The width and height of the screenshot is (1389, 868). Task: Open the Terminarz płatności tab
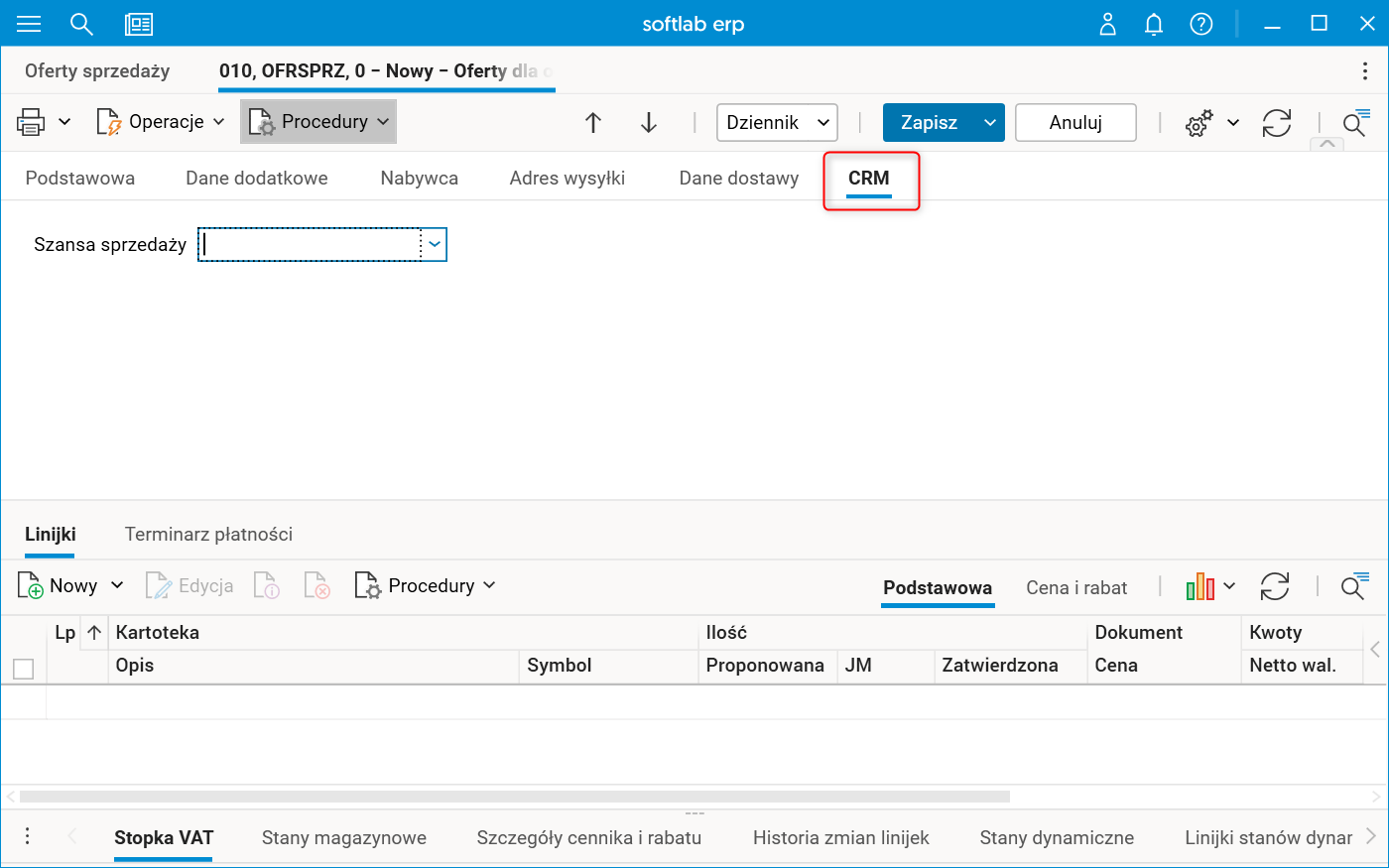coord(208,534)
